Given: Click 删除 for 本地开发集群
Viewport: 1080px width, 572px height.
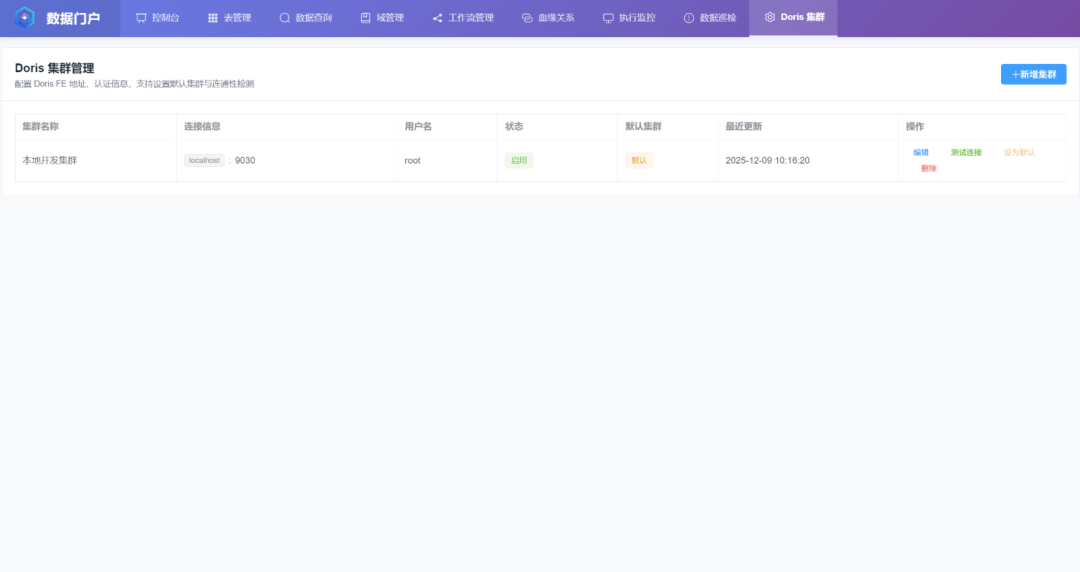Looking at the screenshot, I should pyautogui.click(x=928, y=168).
